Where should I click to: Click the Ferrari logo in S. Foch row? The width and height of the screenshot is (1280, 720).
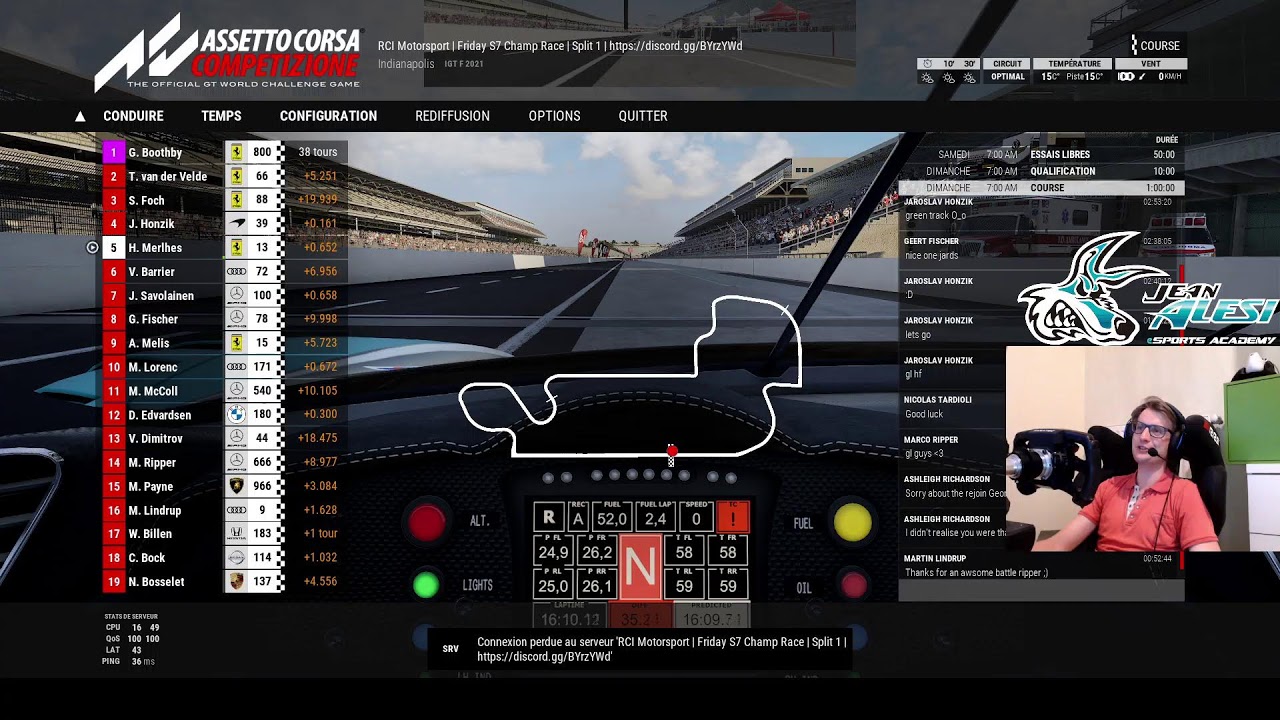pos(237,200)
